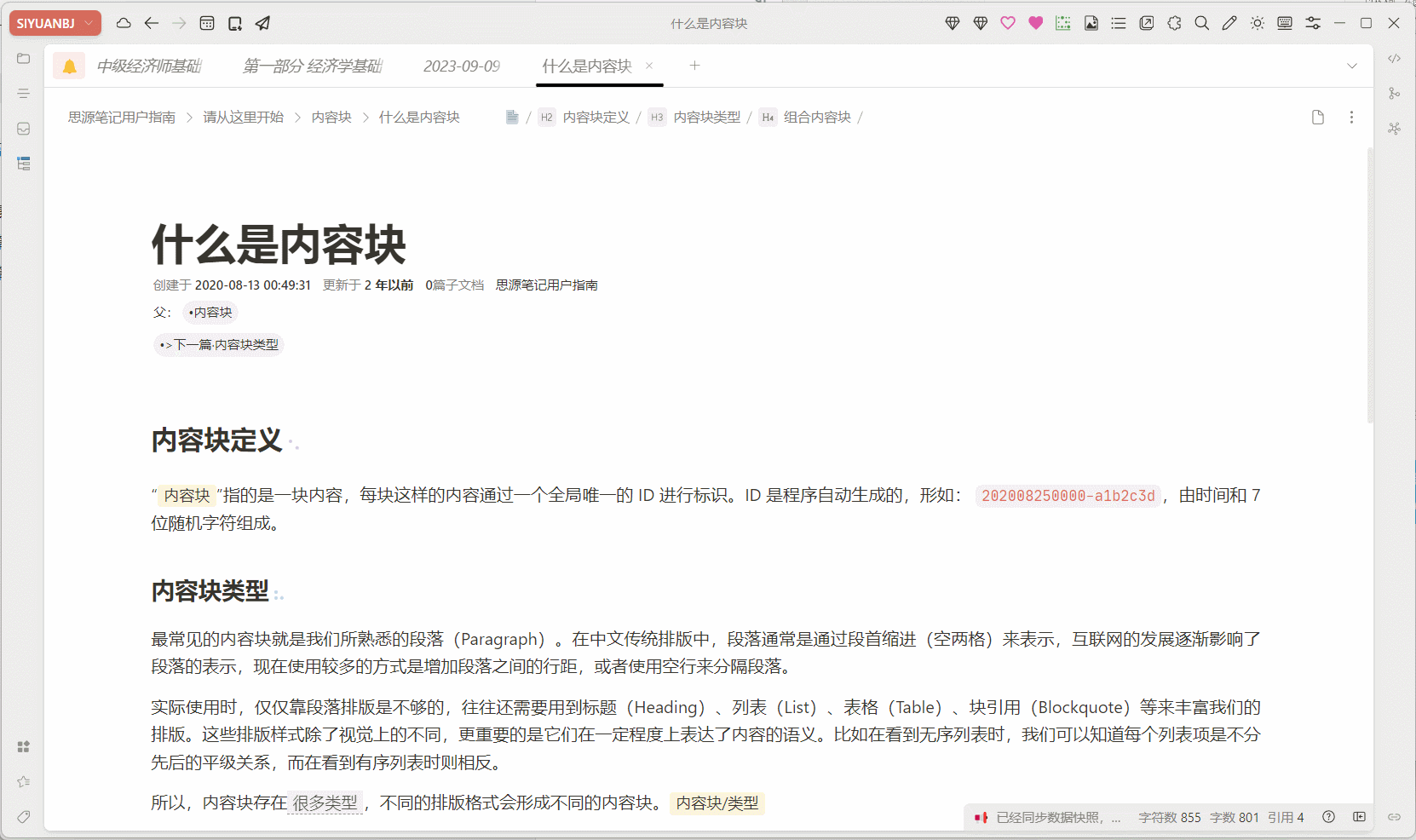Open the tab list chevron on the right

click(x=1353, y=66)
